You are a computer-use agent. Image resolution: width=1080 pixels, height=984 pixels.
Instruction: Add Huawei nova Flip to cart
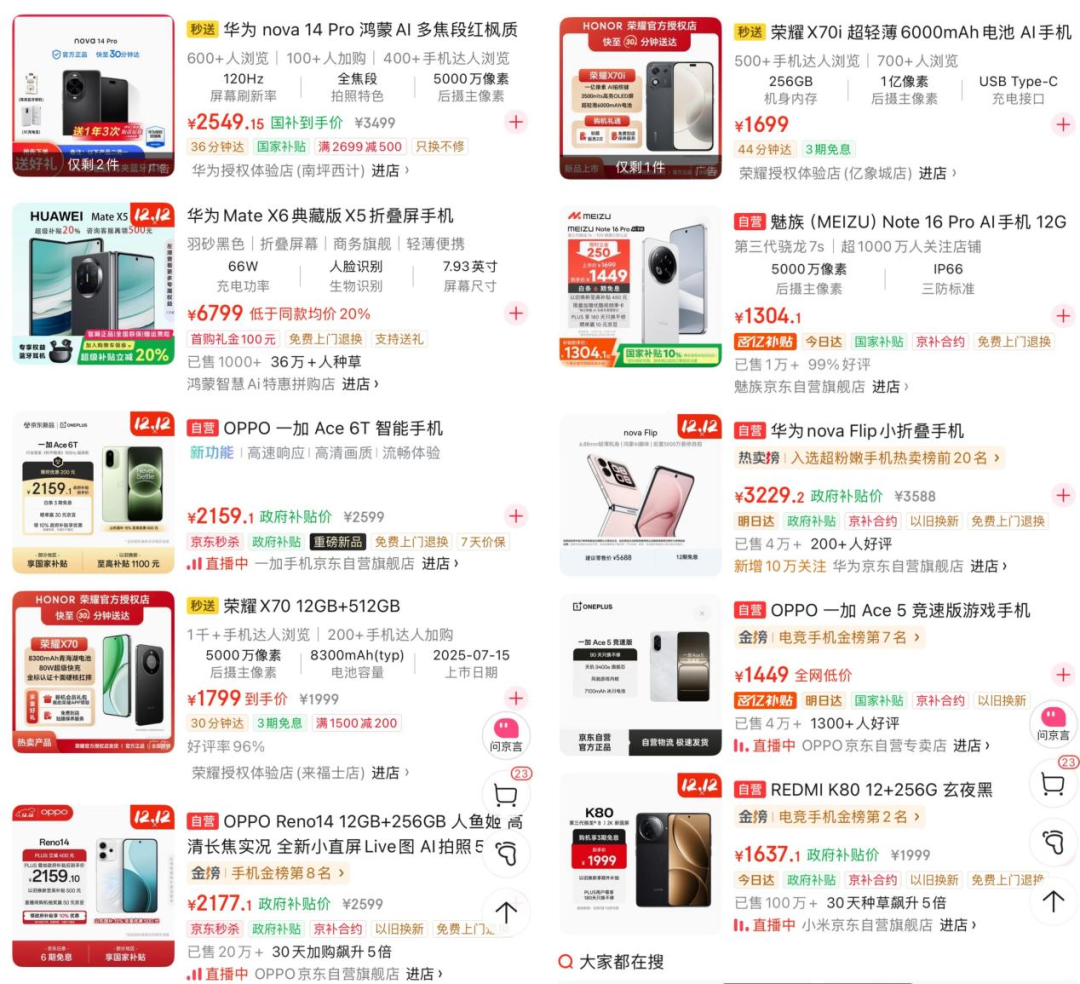pyautogui.click(x=1063, y=495)
